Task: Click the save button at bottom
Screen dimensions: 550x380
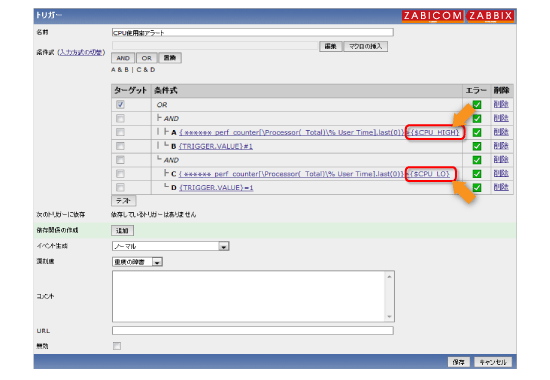Action: point(458,362)
